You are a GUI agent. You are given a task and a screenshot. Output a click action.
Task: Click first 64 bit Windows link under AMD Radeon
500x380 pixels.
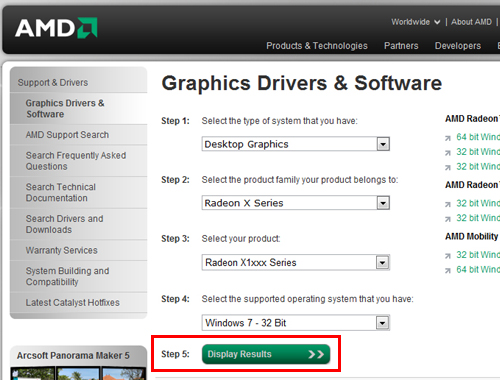click(478, 137)
